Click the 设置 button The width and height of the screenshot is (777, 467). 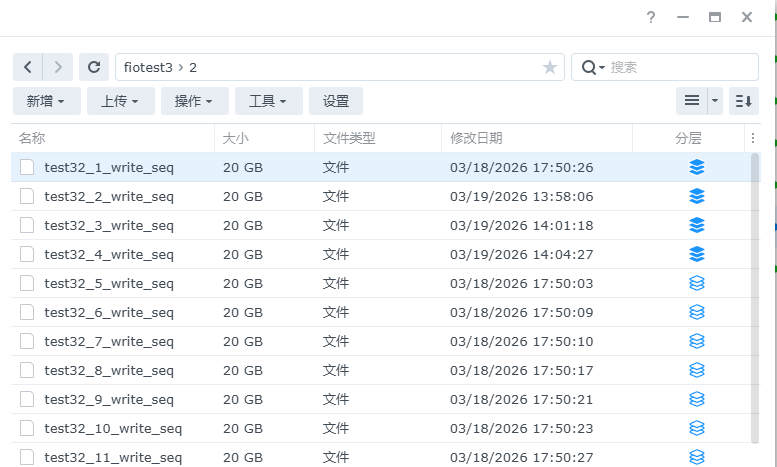336,101
